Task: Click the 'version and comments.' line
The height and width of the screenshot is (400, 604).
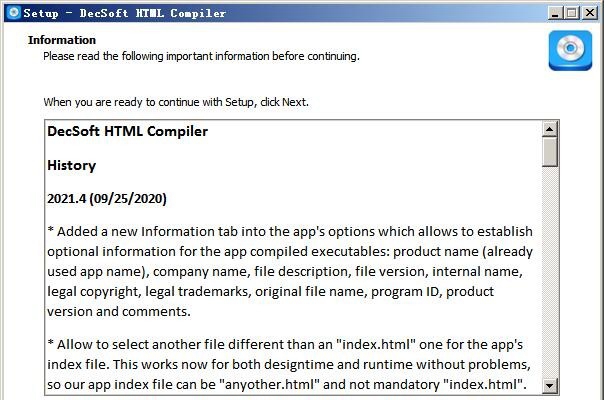Action: (119, 311)
